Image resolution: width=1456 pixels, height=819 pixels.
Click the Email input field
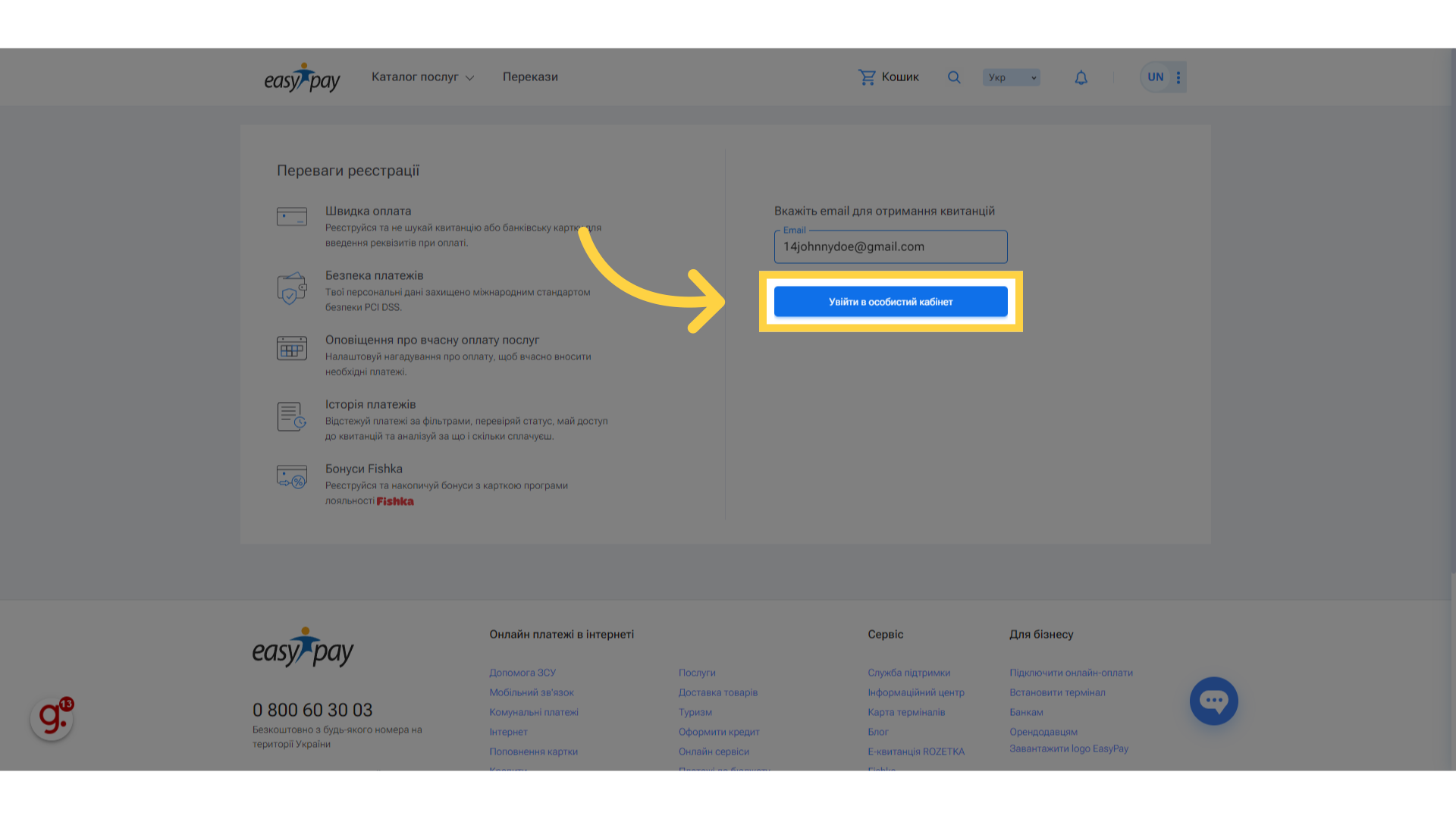pyautogui.click(x=890, y=247)
